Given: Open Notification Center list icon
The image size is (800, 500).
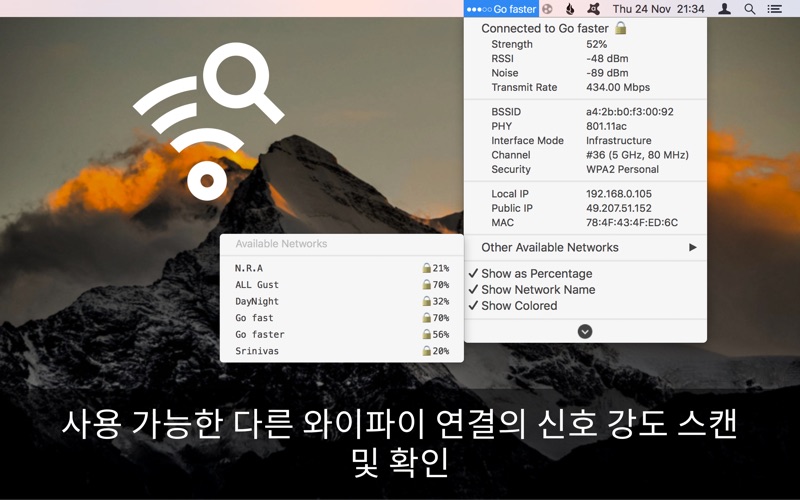Looking at the screenshot, I should (774, 9).
